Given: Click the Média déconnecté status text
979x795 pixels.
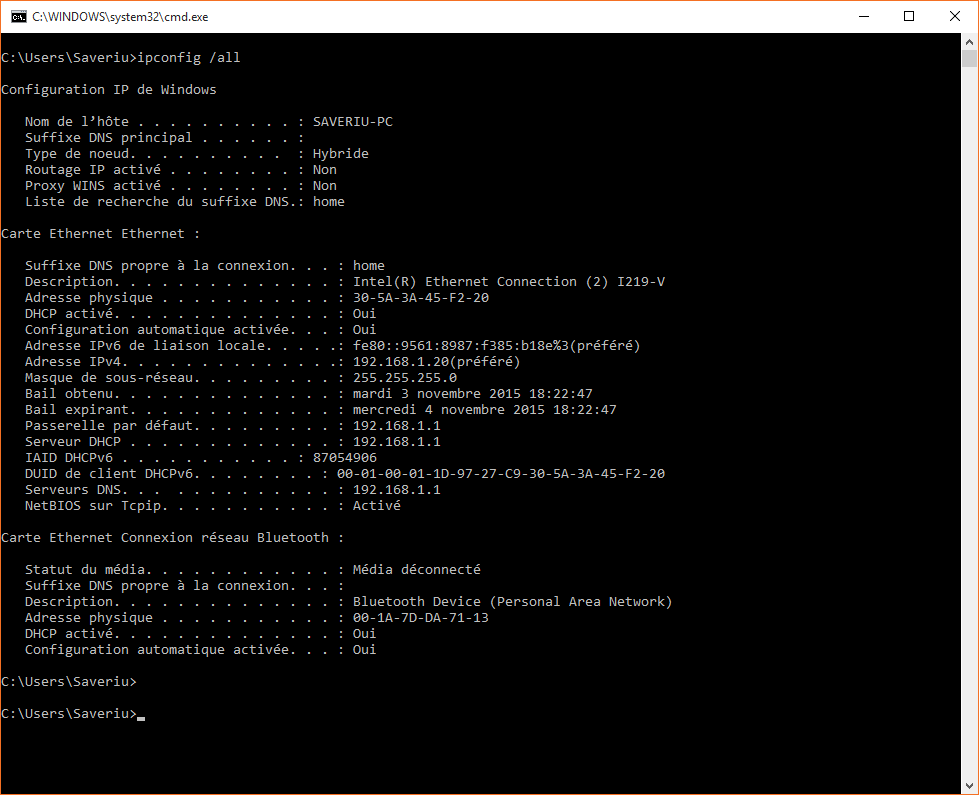Looking at the screenshot, I should pyautogui.click(x=416, y=569).
